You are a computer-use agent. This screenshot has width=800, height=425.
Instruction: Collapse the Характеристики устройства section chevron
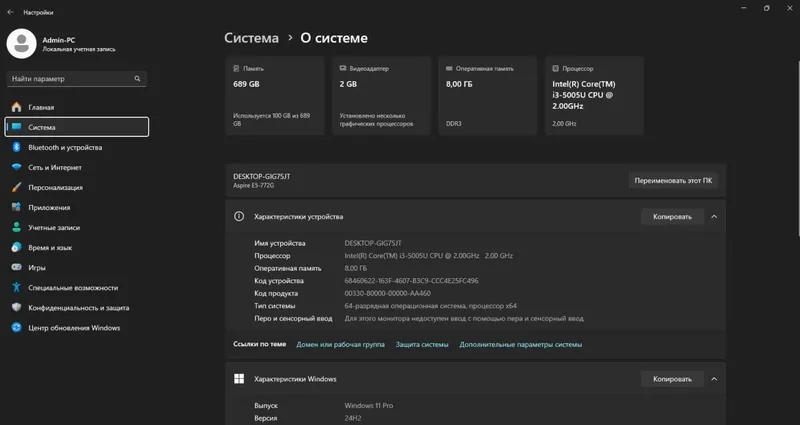click(714, 217)
